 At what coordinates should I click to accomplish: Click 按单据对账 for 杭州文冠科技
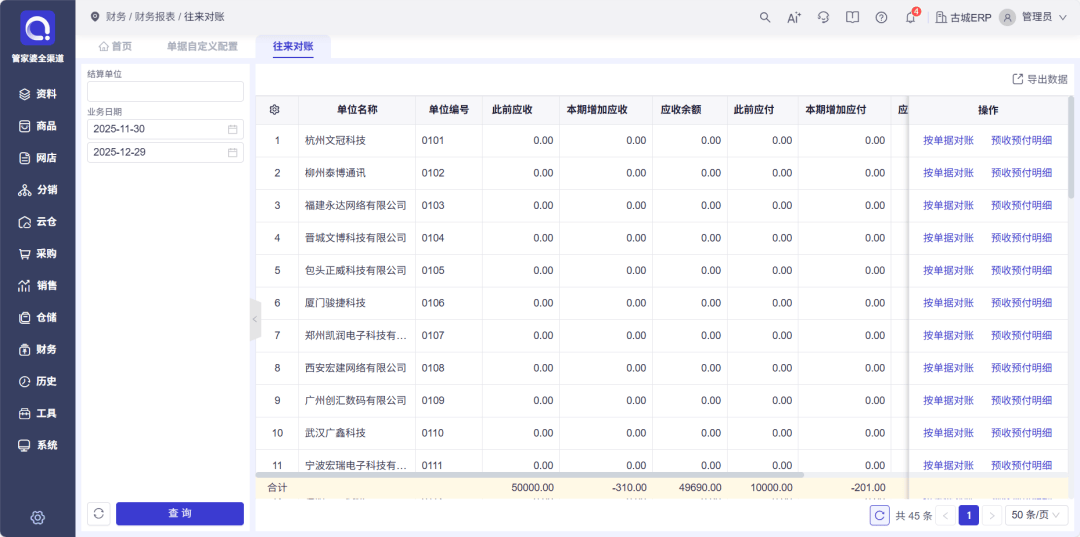pos(947,141)
